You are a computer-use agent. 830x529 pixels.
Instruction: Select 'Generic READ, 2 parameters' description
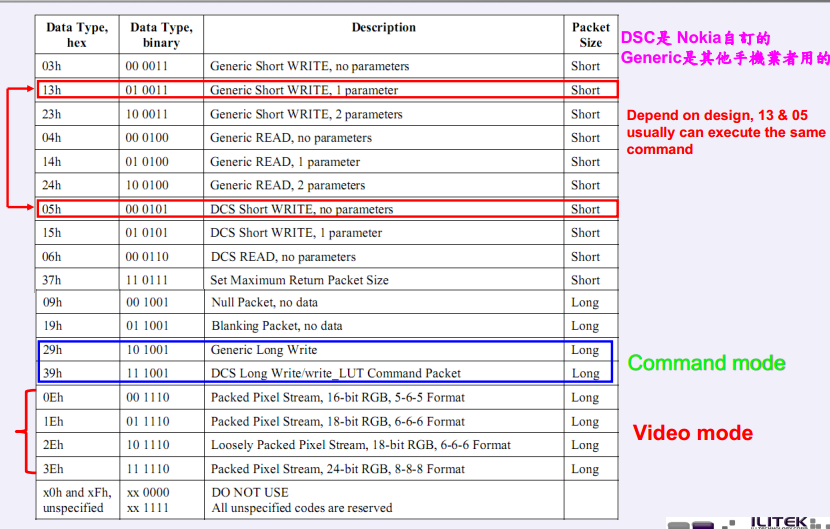[x=287, y=185]
